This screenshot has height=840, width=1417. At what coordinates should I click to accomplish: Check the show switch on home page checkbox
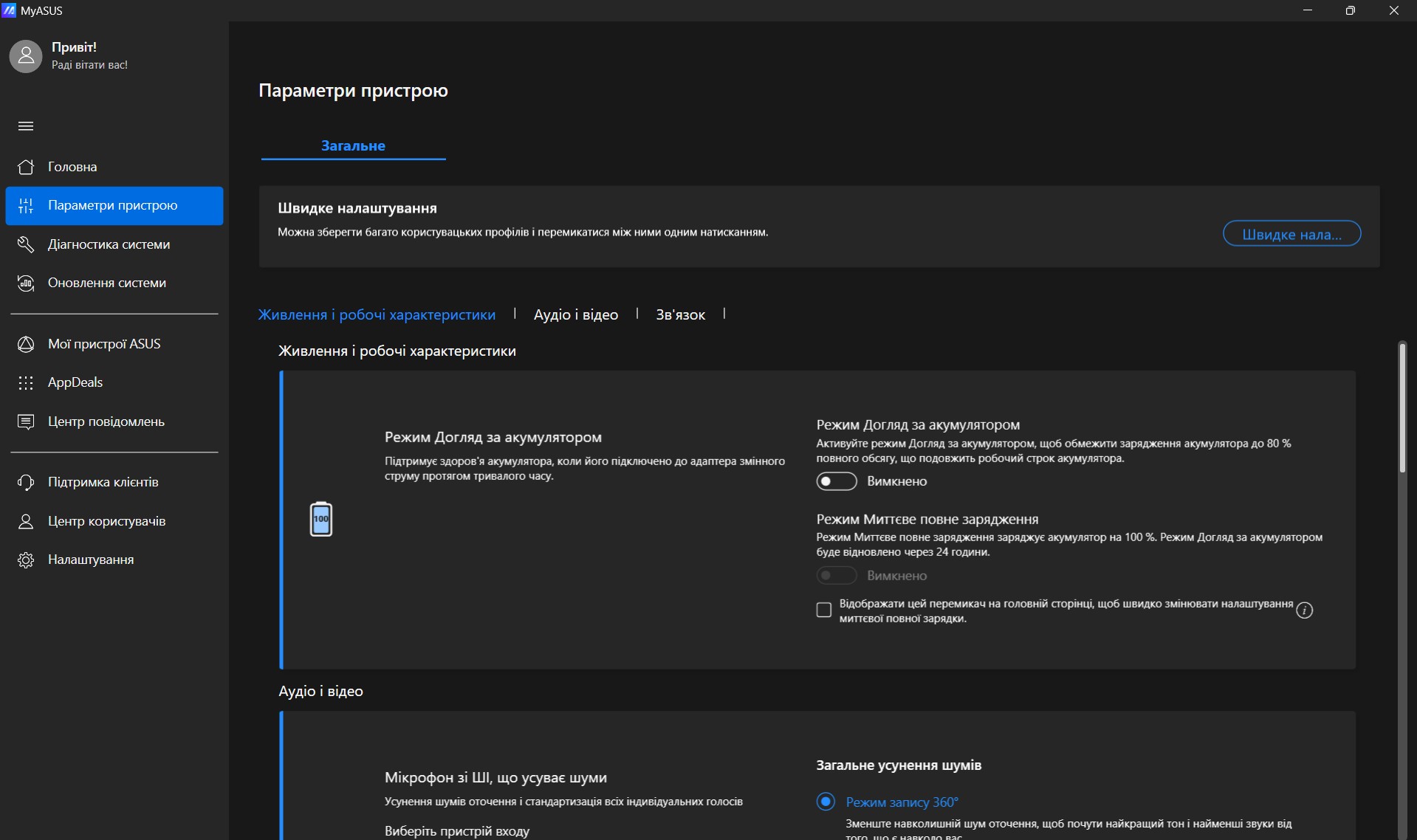pyautogui.click(x=824, y=610)
